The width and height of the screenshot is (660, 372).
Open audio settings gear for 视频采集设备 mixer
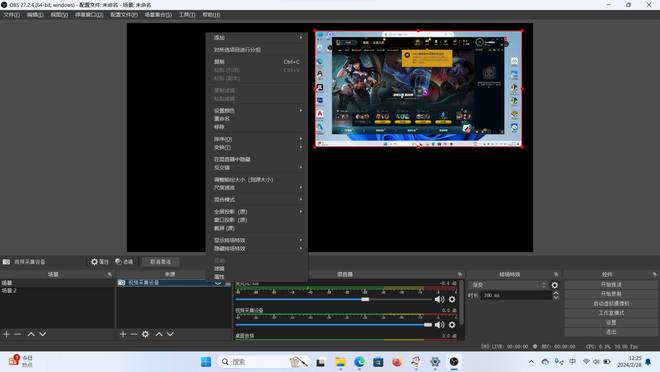pos(452,325)
